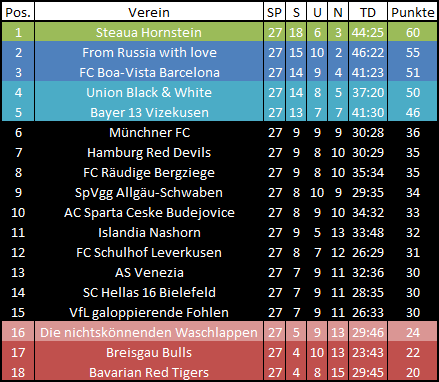
Task: Click the TD column header
Action: pos(368,12)
